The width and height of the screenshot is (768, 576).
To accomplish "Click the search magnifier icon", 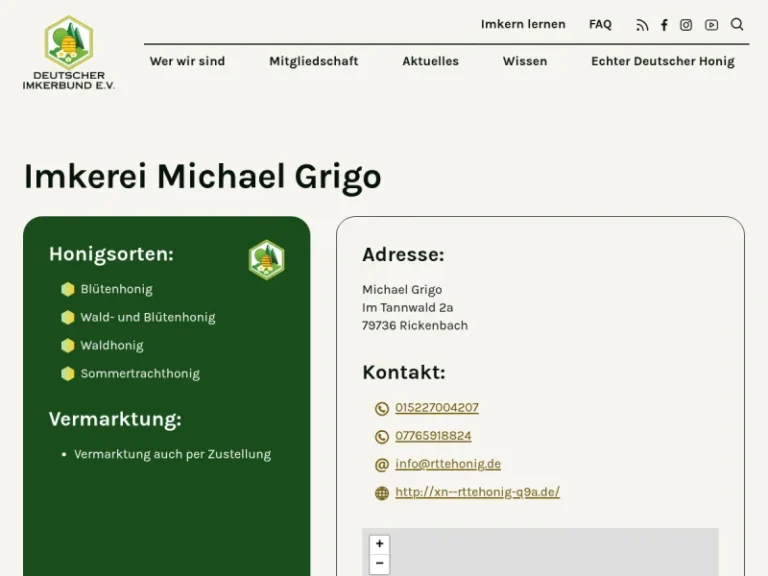I will [737, 25].
